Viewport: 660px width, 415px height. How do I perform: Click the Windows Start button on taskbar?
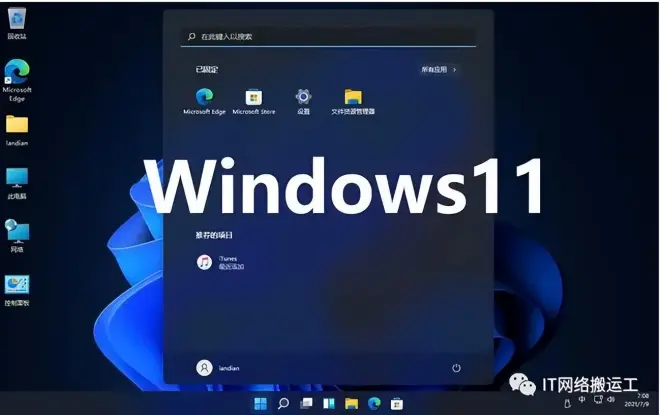click(x=261, y=404)
